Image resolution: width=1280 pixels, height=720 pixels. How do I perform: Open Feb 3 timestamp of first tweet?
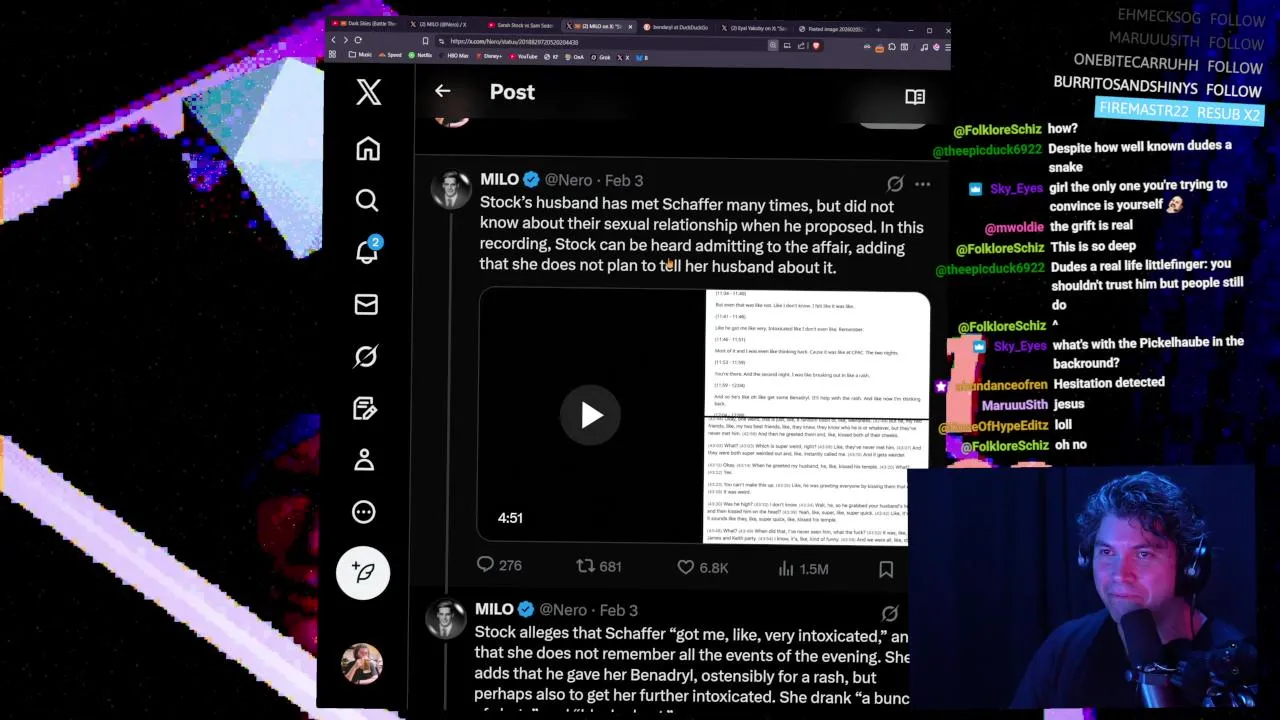pos(624,181)
